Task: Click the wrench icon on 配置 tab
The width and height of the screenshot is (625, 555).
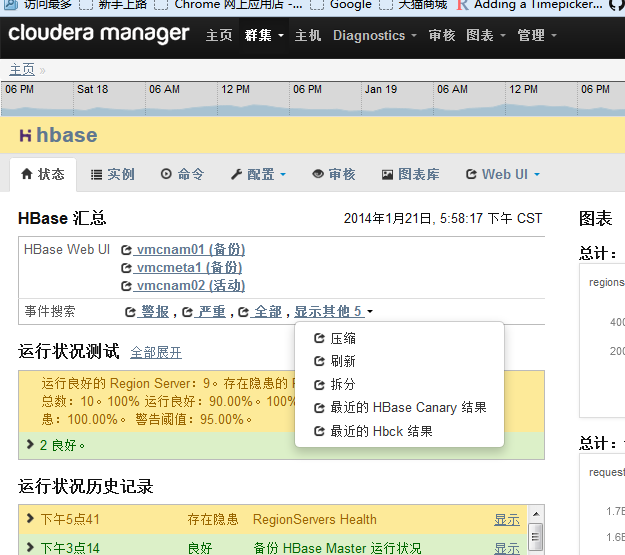Action: [236, 174]
